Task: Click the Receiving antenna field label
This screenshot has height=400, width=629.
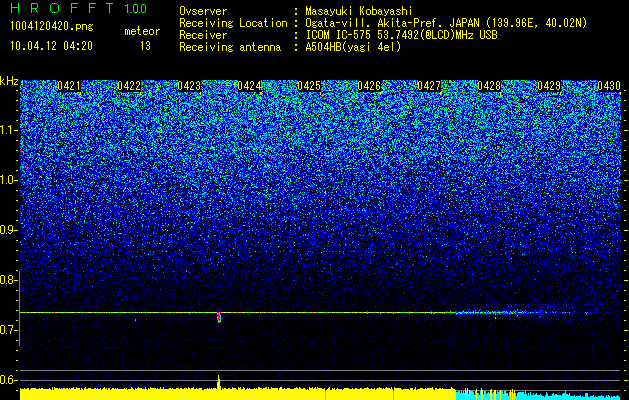Action: (x=230, y=47)
